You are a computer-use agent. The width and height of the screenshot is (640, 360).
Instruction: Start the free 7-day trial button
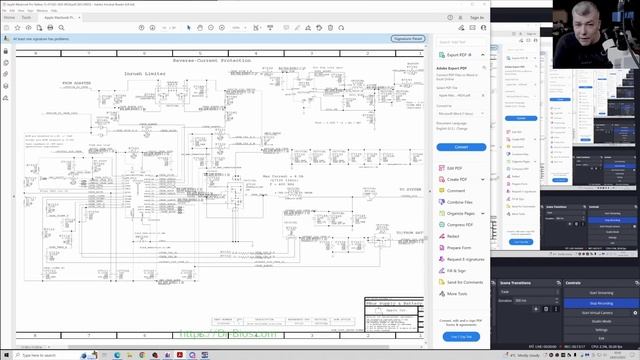coord(461,337)
